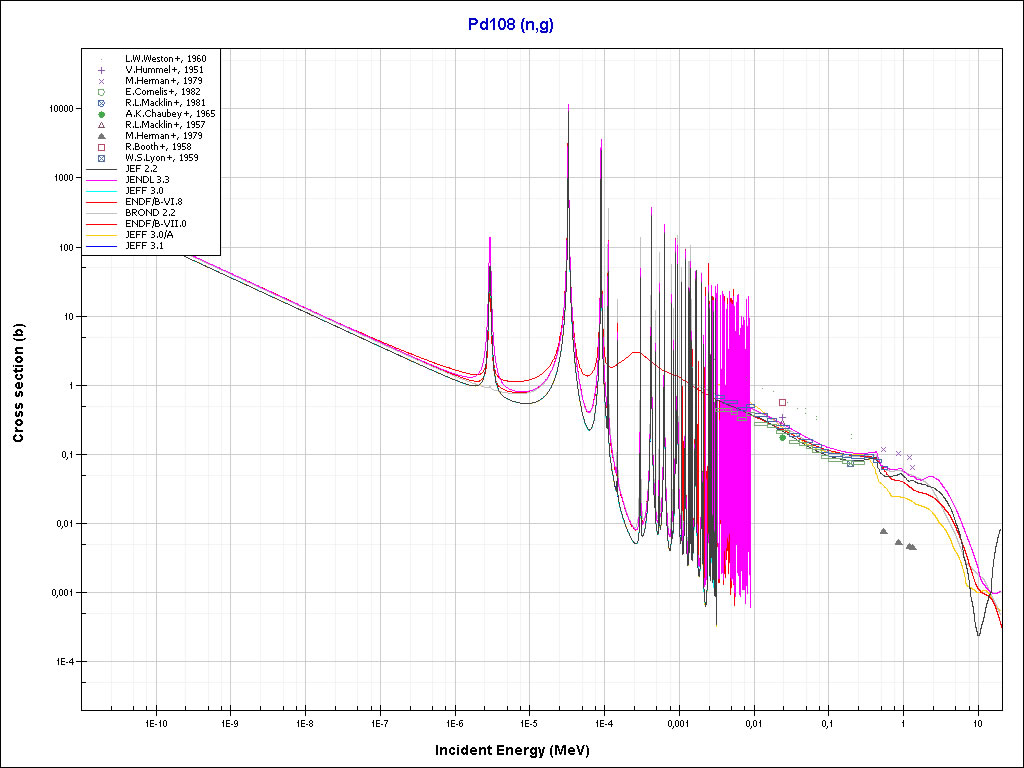
Task: Select the JEF 2.2 legend label
Action: click(x=142, y=169)
